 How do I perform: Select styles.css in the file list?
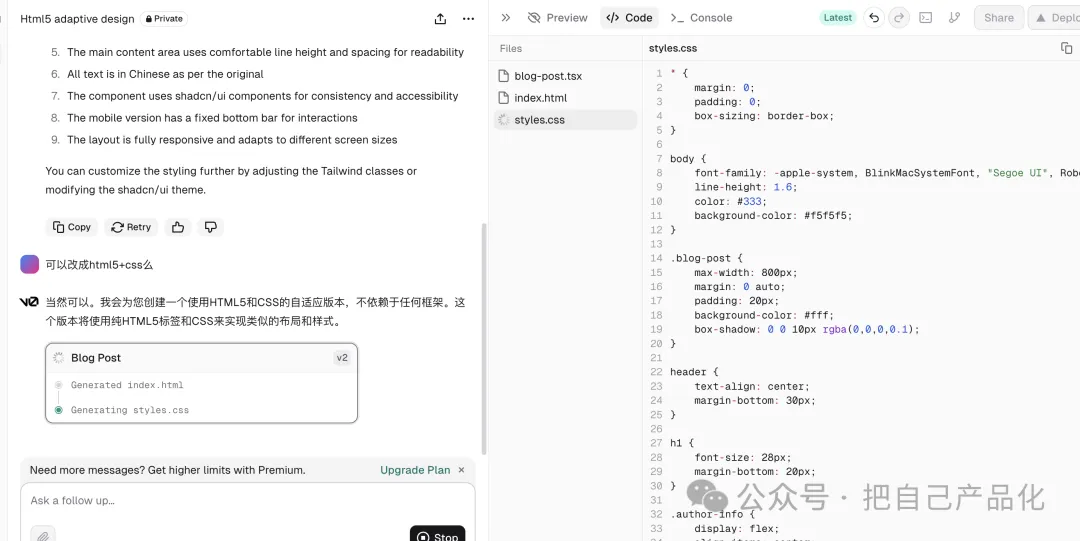tap(565, 120)
